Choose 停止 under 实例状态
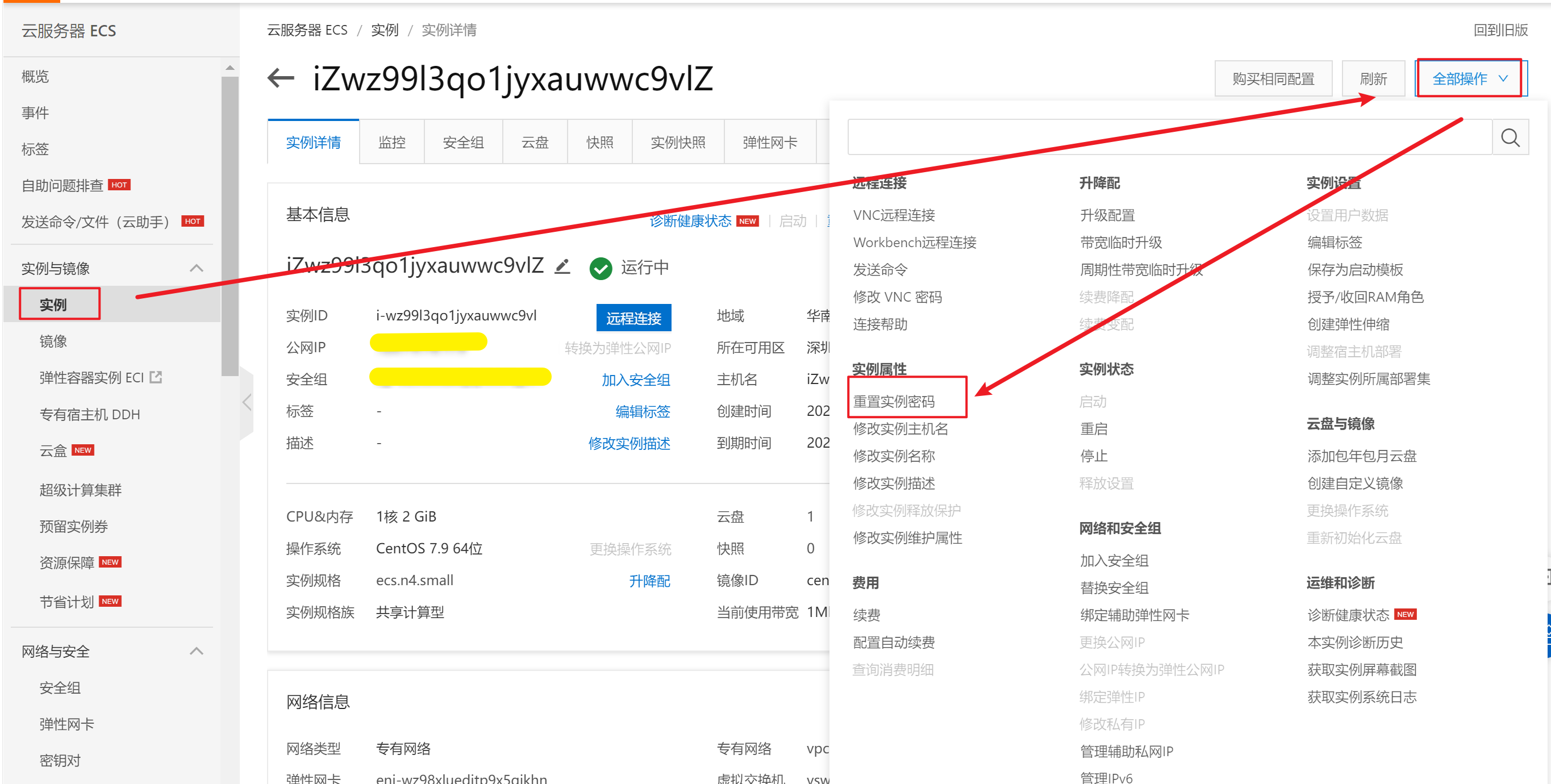The width and height of the screenshot is (1551, 784). 1094,456
